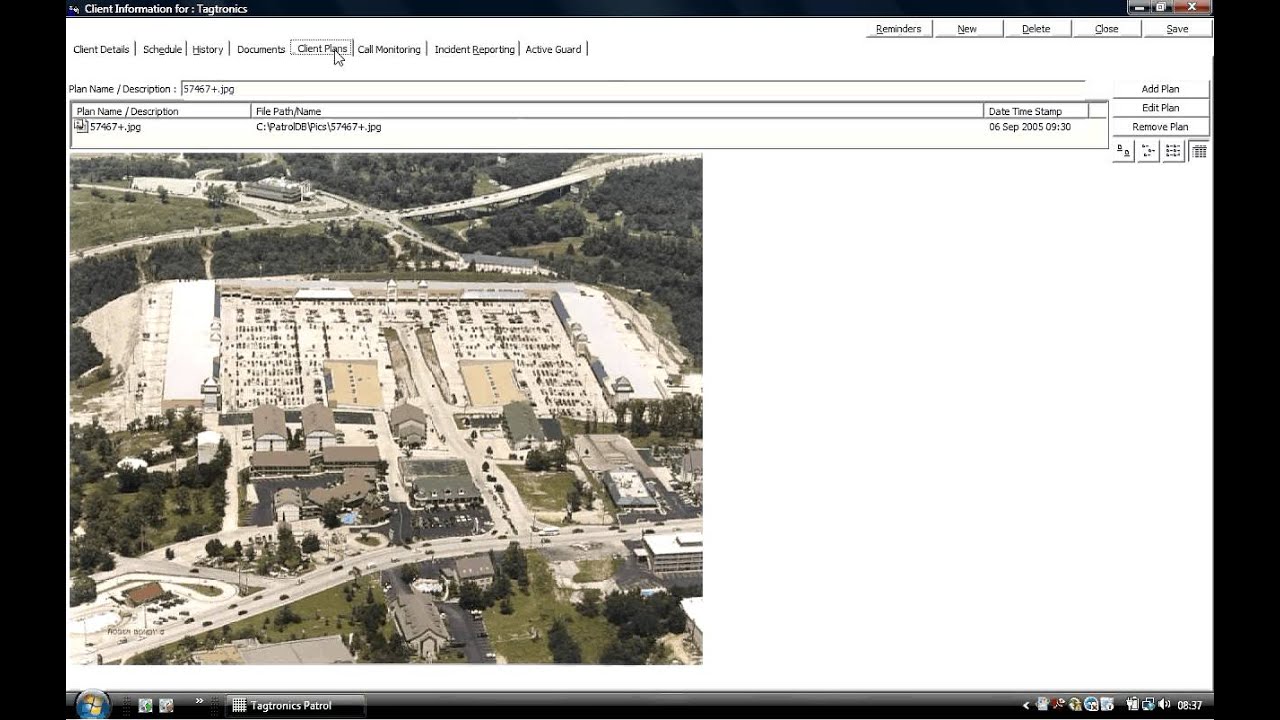This screenshot has width=1280, height=720.
Task: Open Tagtronics Patrol taskbar button
Action: coord(295,705)
